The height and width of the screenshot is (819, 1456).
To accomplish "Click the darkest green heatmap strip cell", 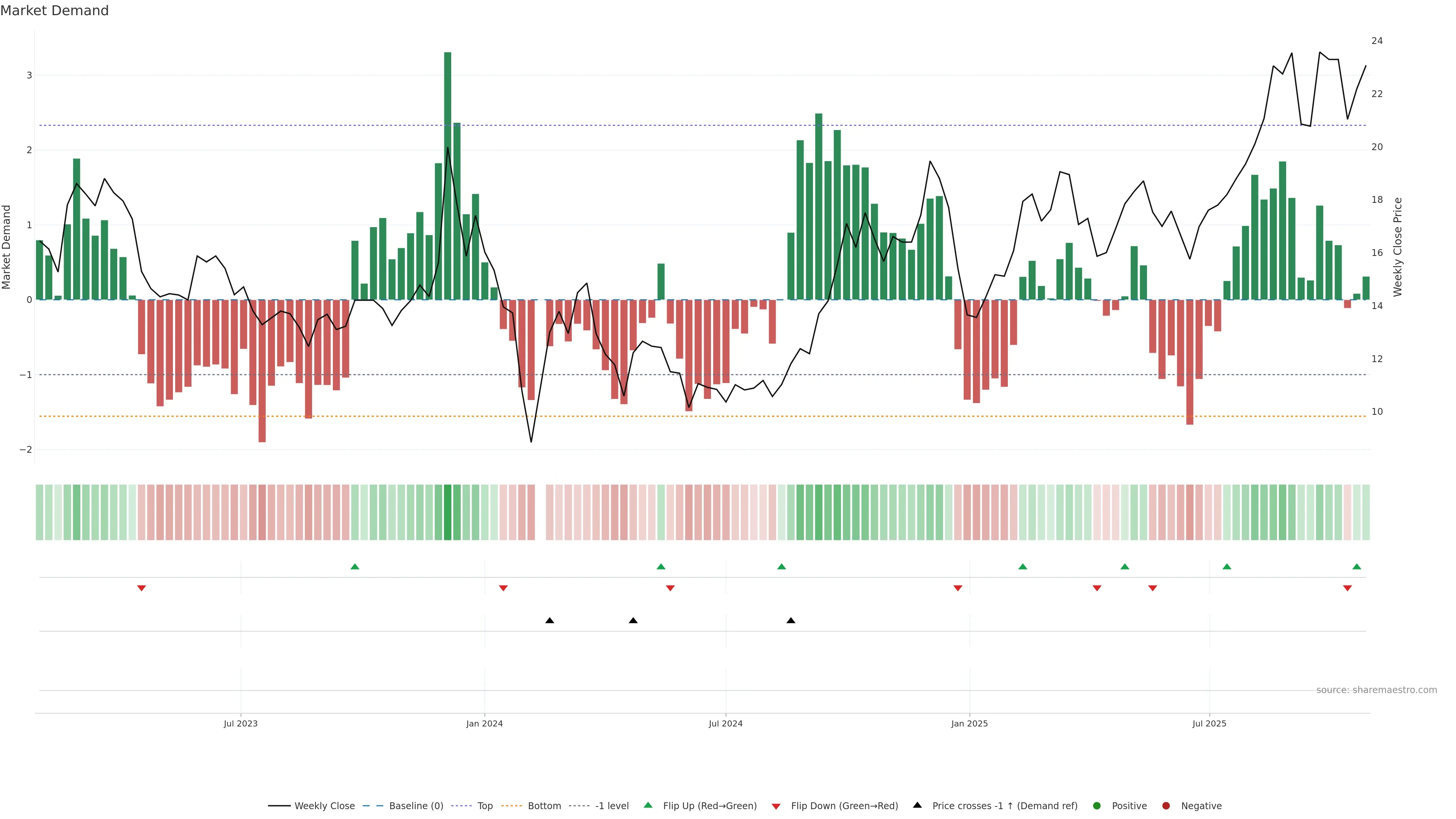I will [448, 512].
